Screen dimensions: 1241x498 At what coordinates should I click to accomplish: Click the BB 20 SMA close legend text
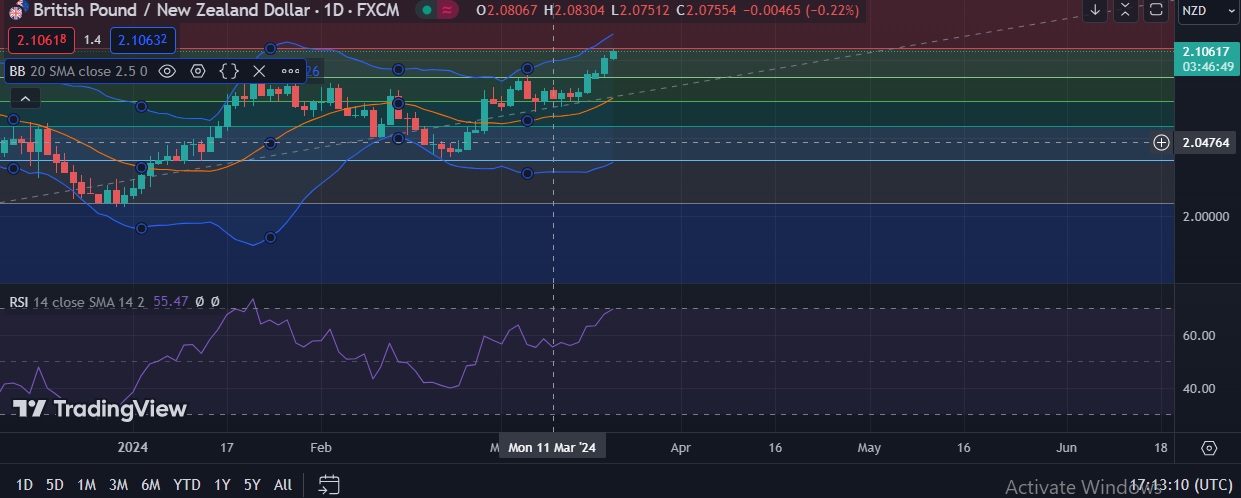(79, 71)
